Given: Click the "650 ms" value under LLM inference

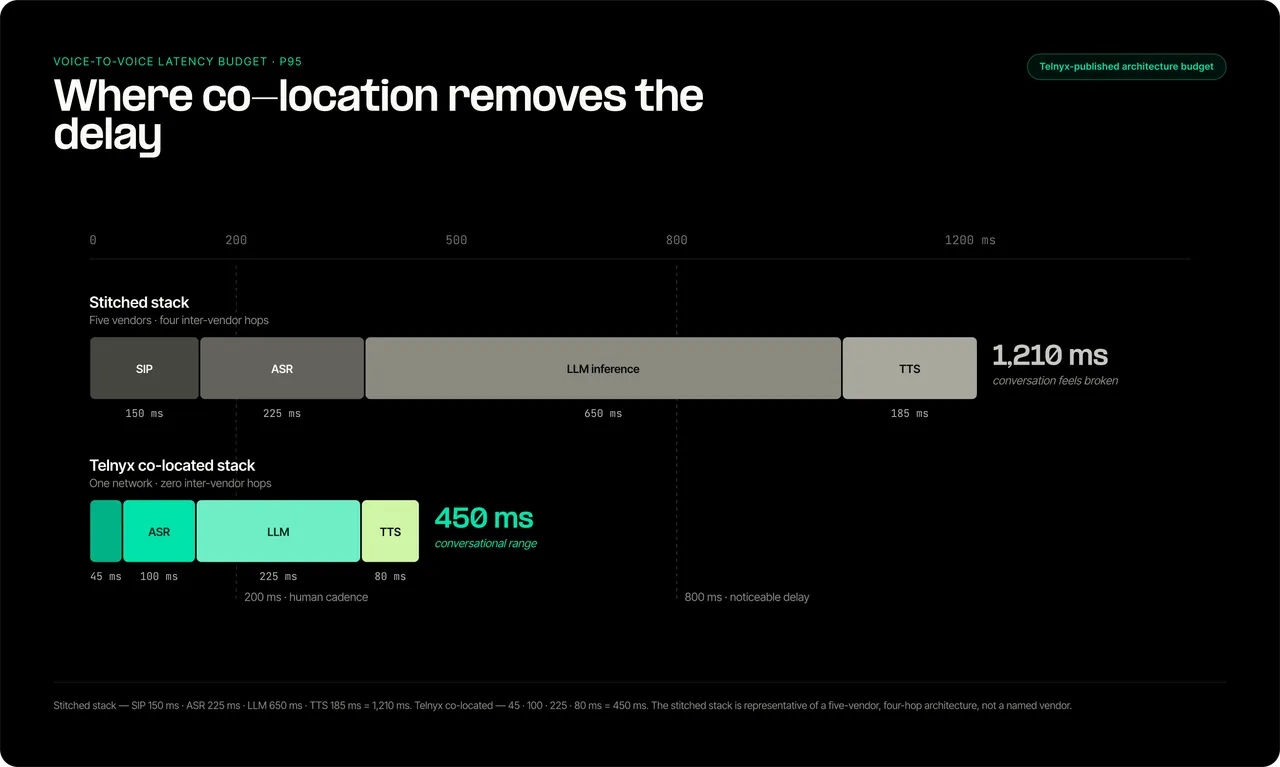Looking at the screenshot, I should point(603,413).
